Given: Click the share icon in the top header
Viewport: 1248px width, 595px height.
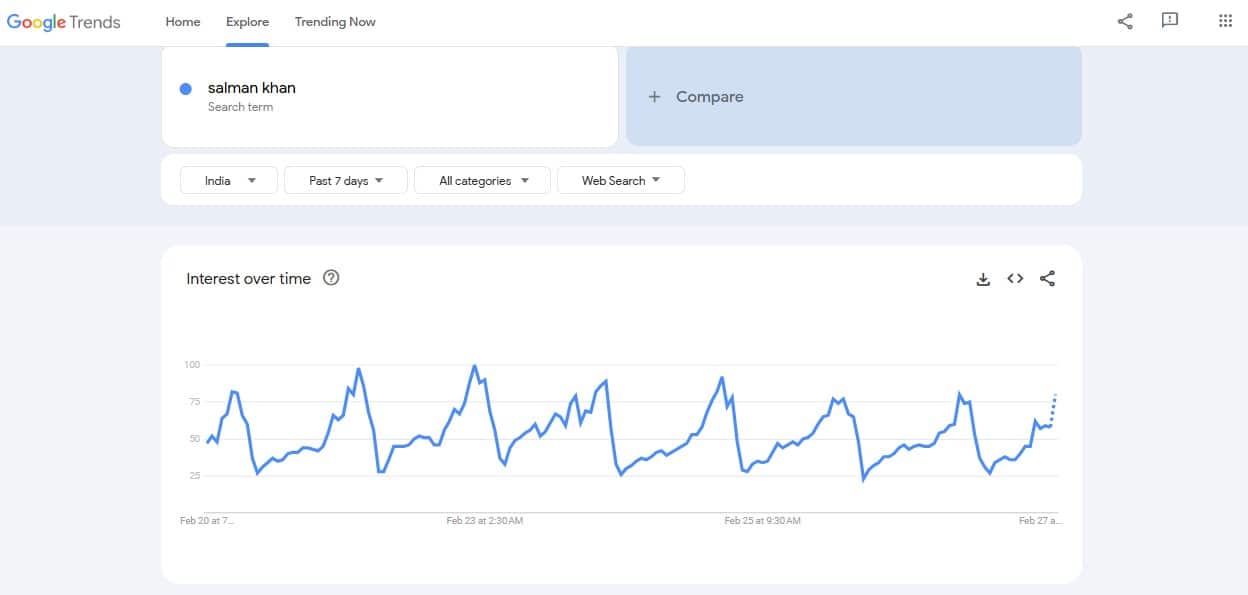Looking at the screenshot, I should pyautogui.click(x=1125, y=21).
